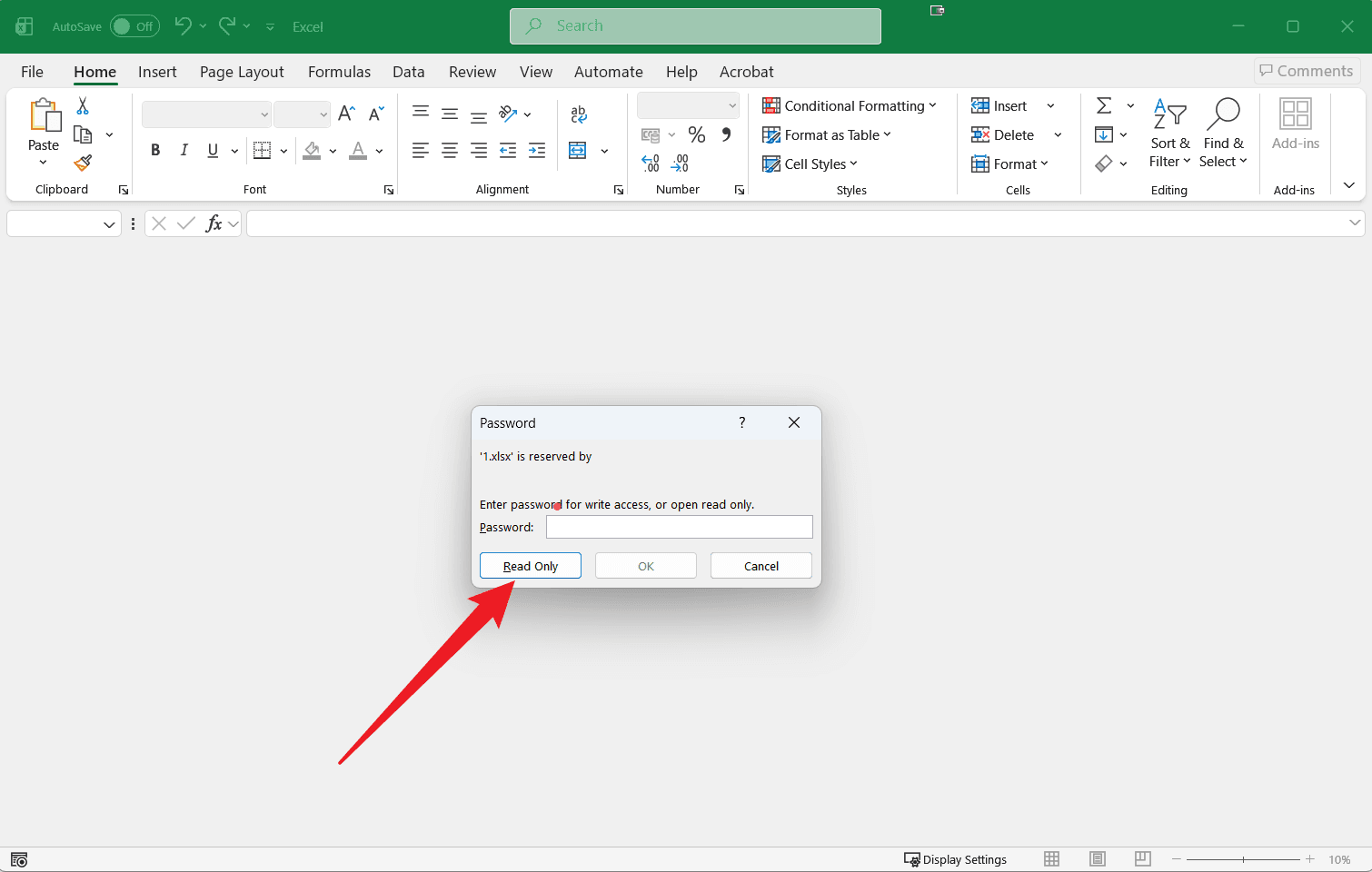
Task: Apply Comma Style format
Action: click(x=726, y=134)
